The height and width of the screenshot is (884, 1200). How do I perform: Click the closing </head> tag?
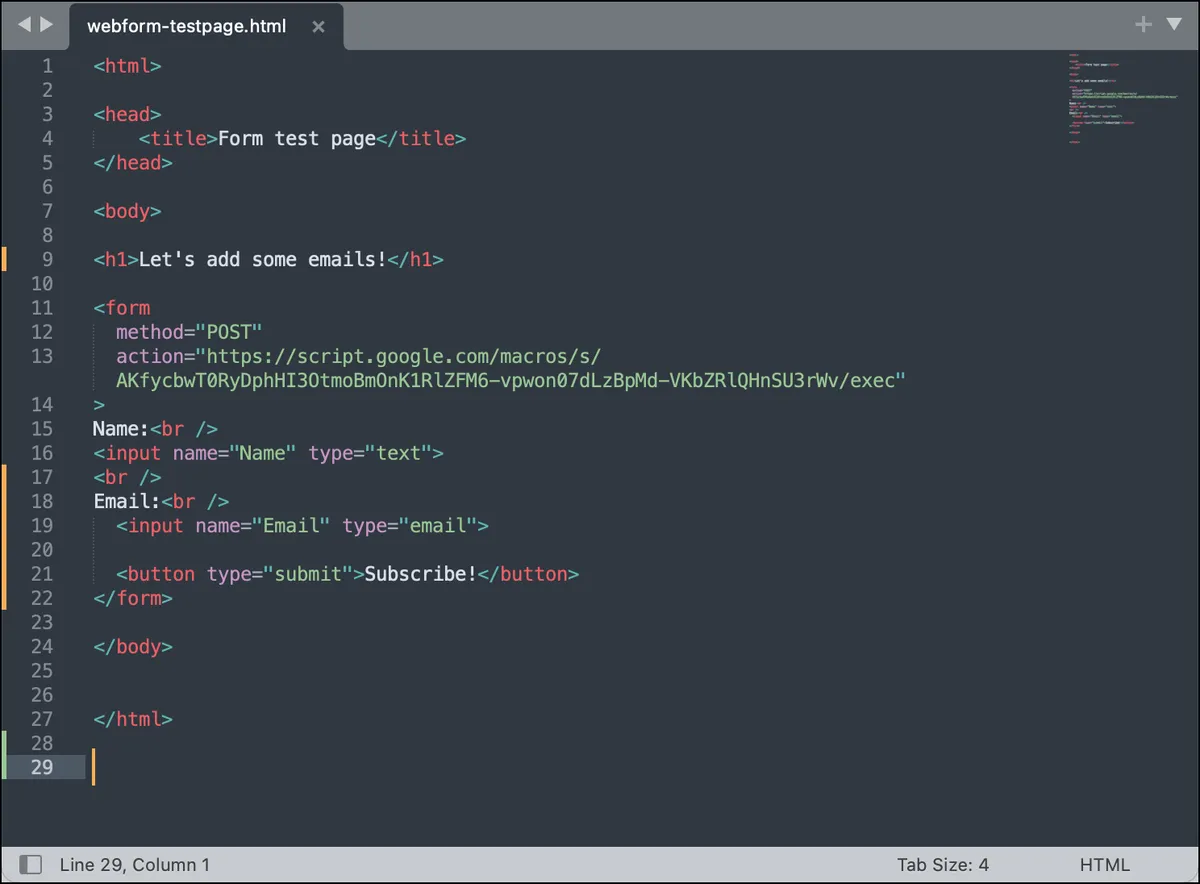point(133,163)
